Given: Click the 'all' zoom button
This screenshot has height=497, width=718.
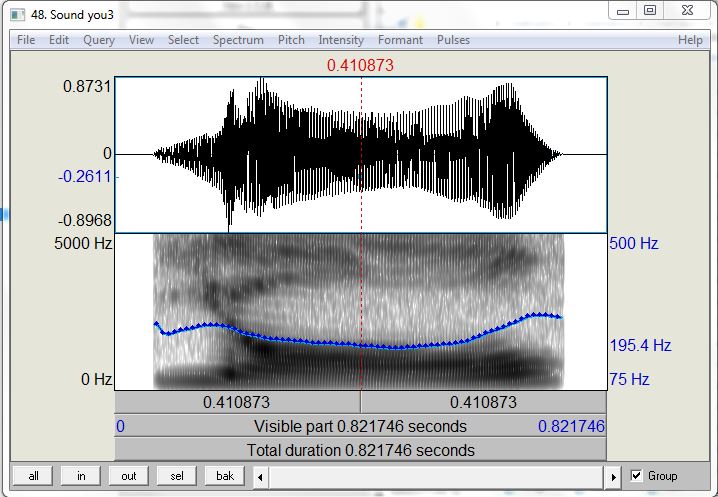Looking at the screenshot, I should point(33,476).
